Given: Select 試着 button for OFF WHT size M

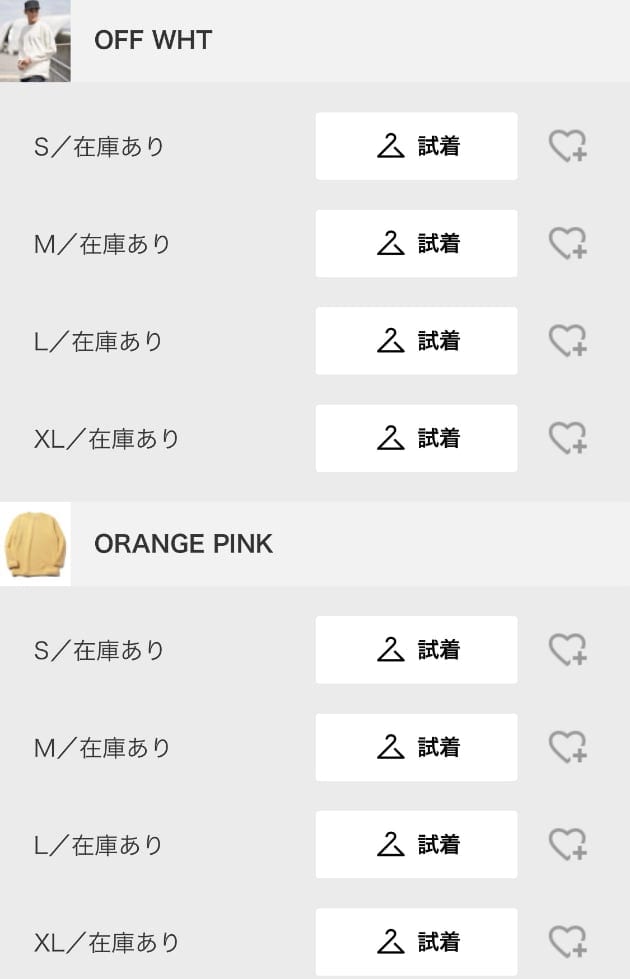Looking at the screenshot, I should (x=416, y=244).
